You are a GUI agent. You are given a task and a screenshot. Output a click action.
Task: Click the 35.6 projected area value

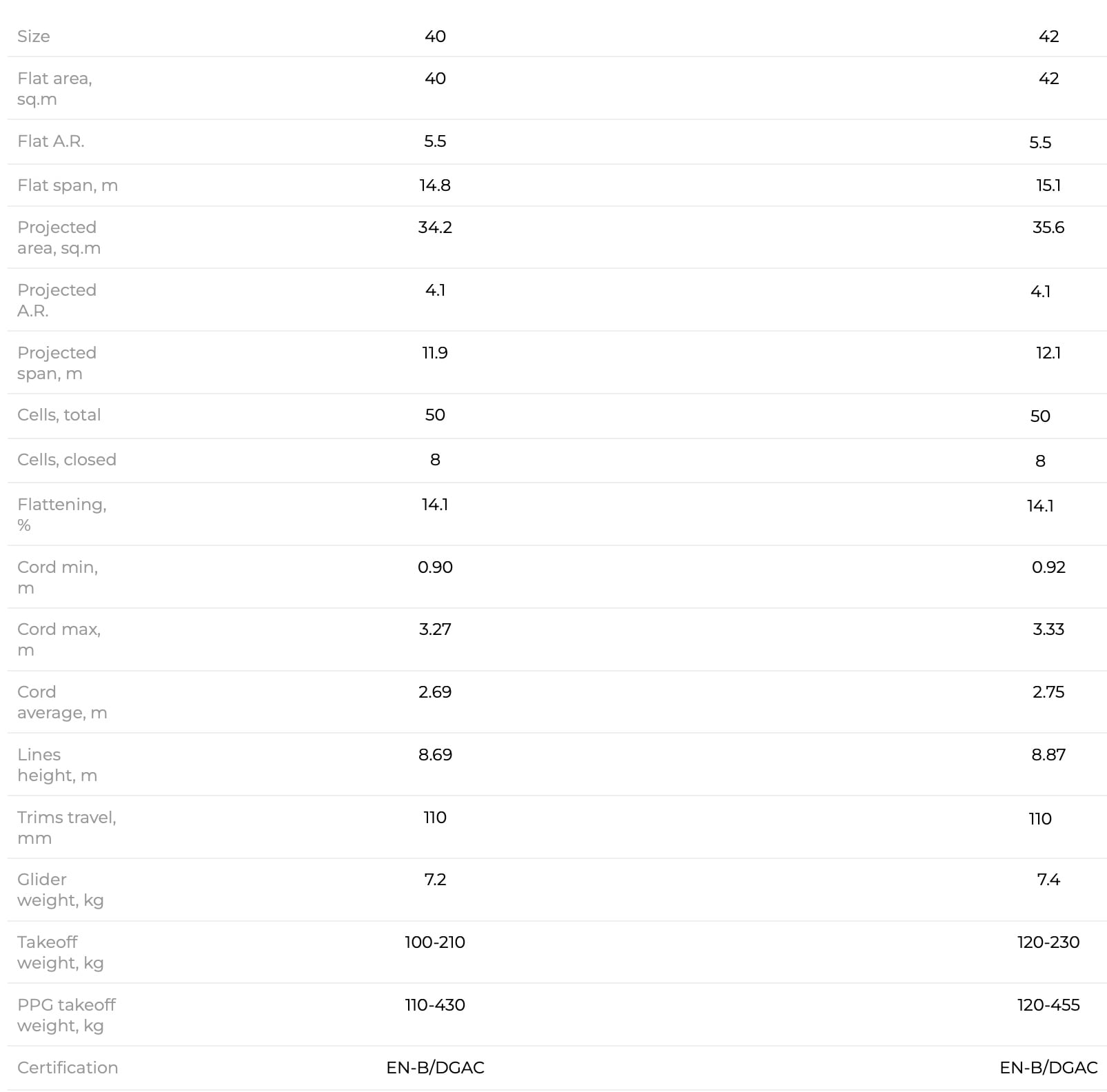[x=1048, y=228]
